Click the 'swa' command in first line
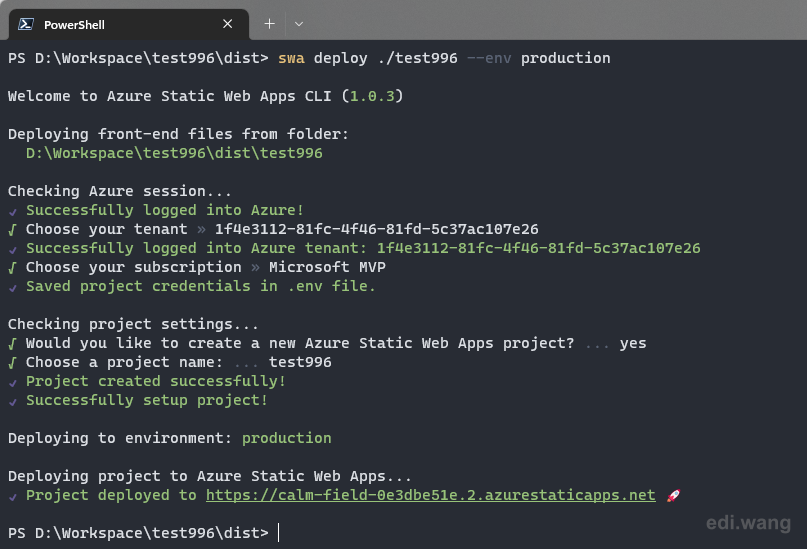The height and width of the screenshot is (549, 807). (x=291, y=58)
